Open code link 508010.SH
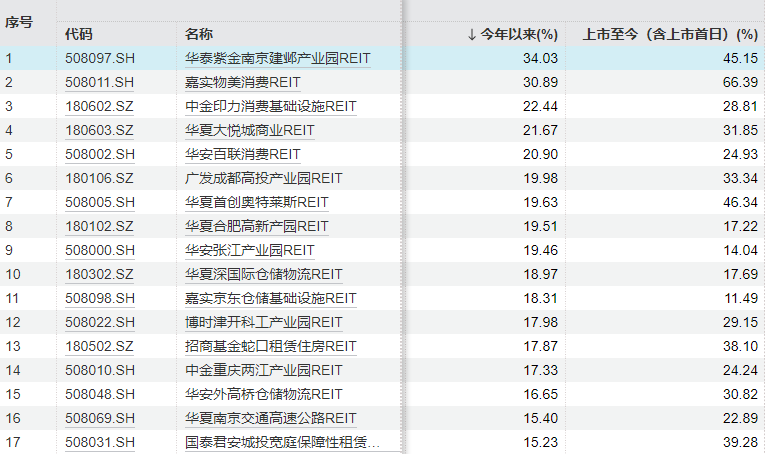Viewport: 765px width, 454px height. (100, 370)
